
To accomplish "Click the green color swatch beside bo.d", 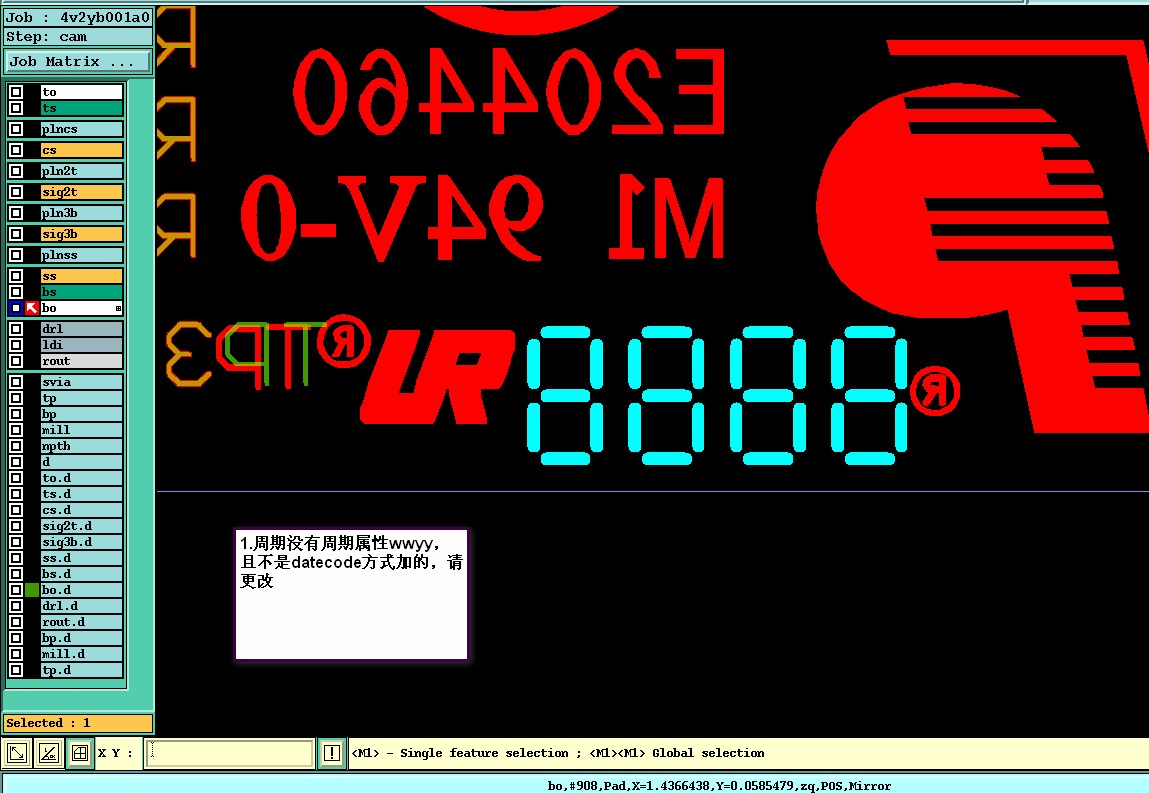I will 32,590.
